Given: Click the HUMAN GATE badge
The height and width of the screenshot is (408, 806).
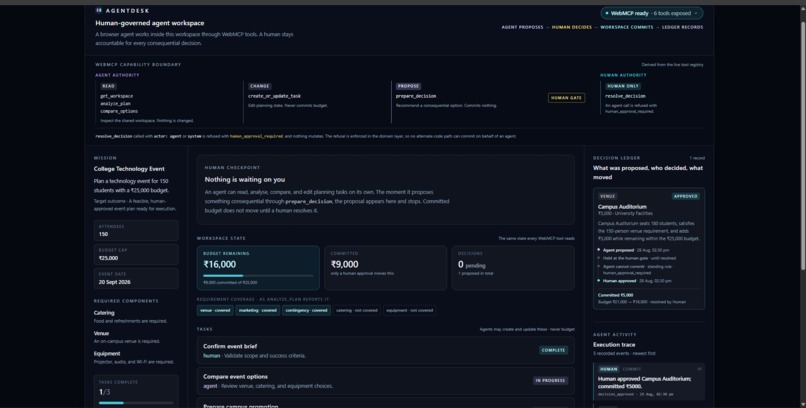Looking at the screenshot, I should pos(566,98).
